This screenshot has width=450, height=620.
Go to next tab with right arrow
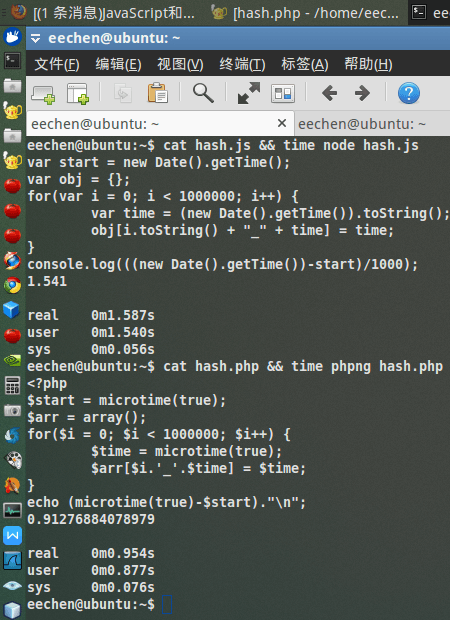362,93
